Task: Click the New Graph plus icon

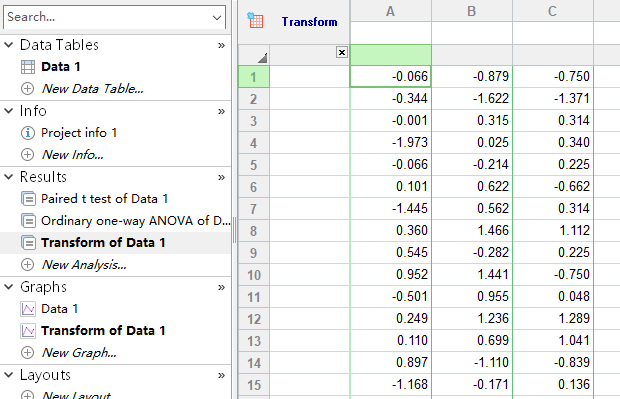Action: [x=27, y=352]
